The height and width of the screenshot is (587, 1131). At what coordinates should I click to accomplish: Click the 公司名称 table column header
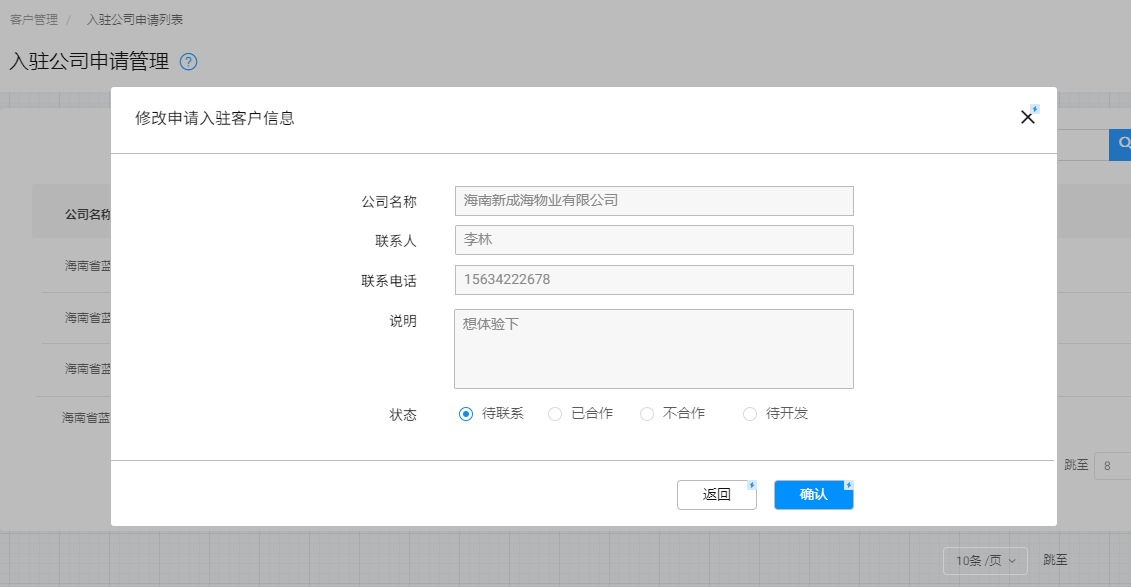87,214
